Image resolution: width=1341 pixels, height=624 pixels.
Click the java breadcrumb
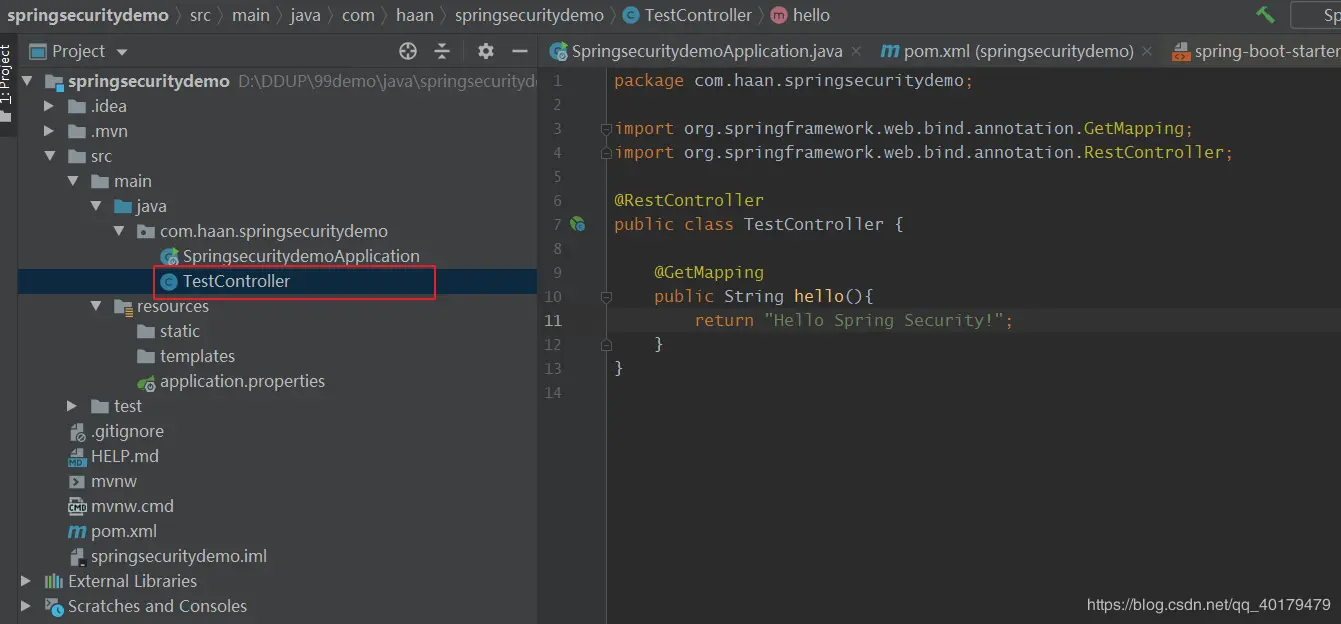click(307, 15)
